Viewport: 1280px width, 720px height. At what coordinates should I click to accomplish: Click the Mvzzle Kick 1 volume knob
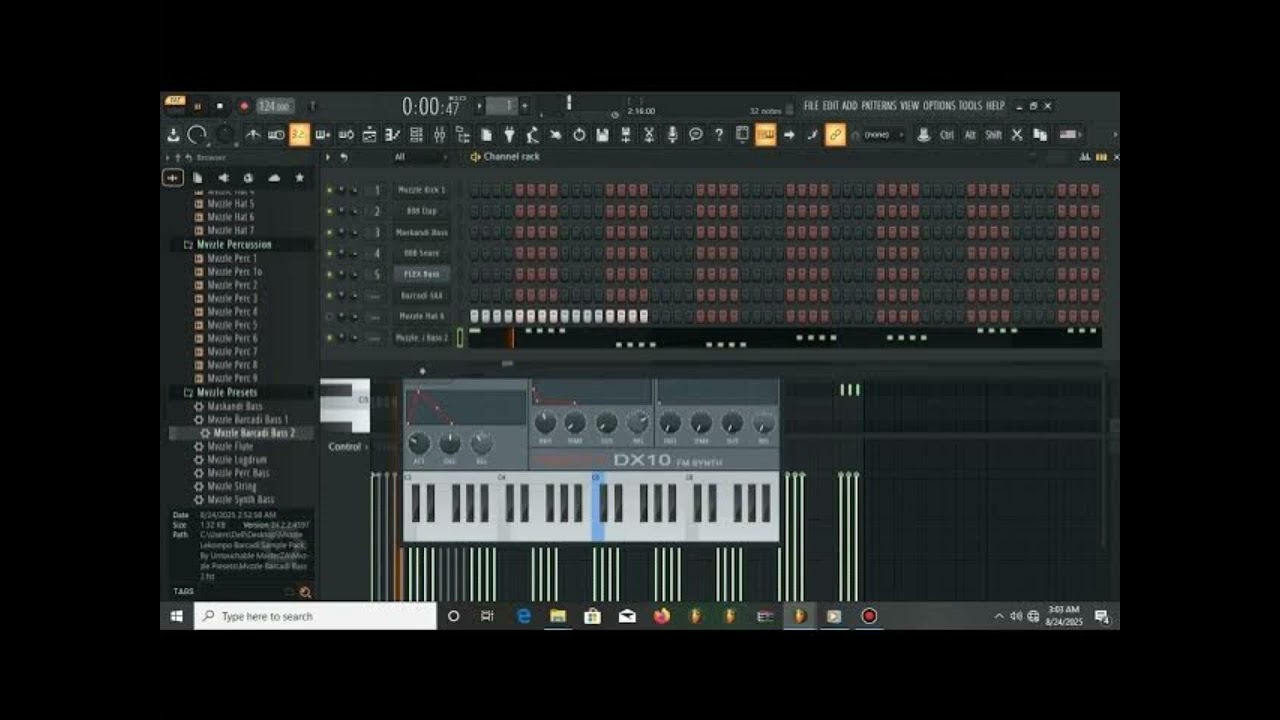[353, 189]
